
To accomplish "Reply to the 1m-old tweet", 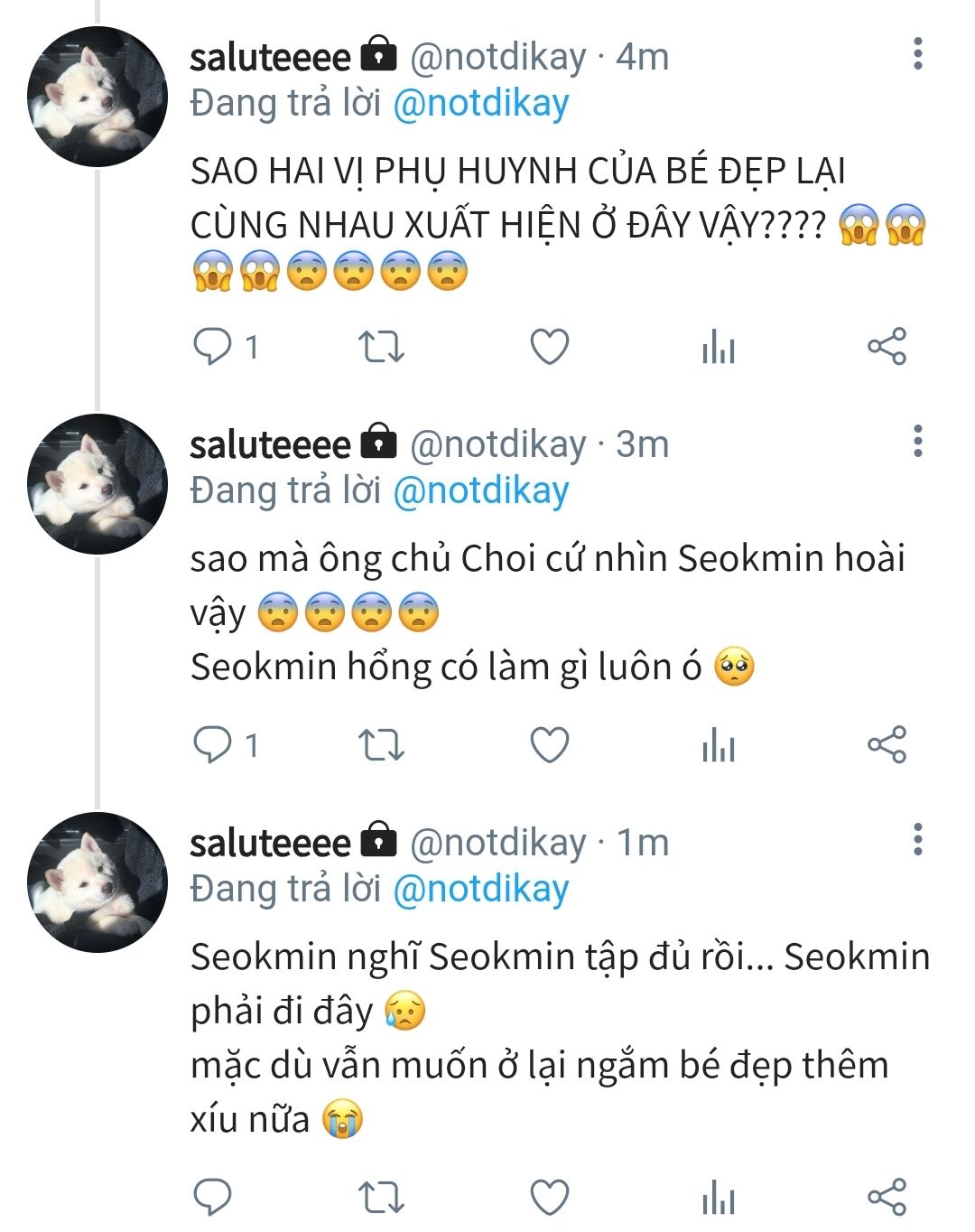I will coord(213,1197).
